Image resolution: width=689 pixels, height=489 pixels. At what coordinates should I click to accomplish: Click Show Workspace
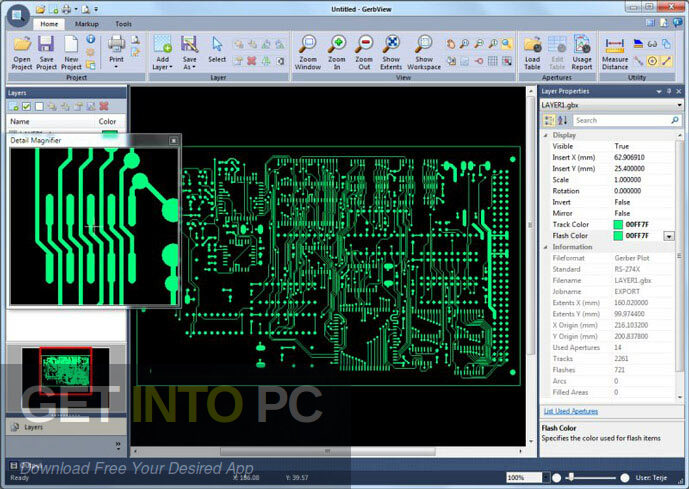[424, 53]
